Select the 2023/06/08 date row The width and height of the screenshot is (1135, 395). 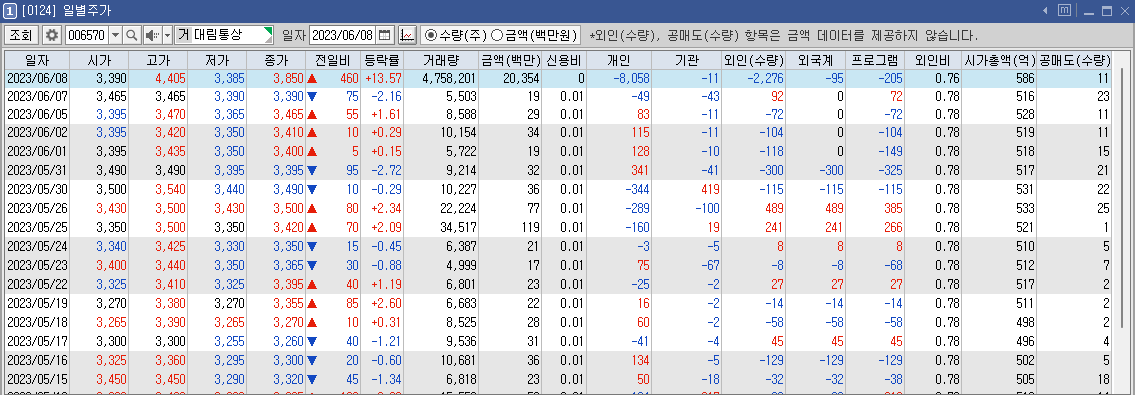(558, 78)
